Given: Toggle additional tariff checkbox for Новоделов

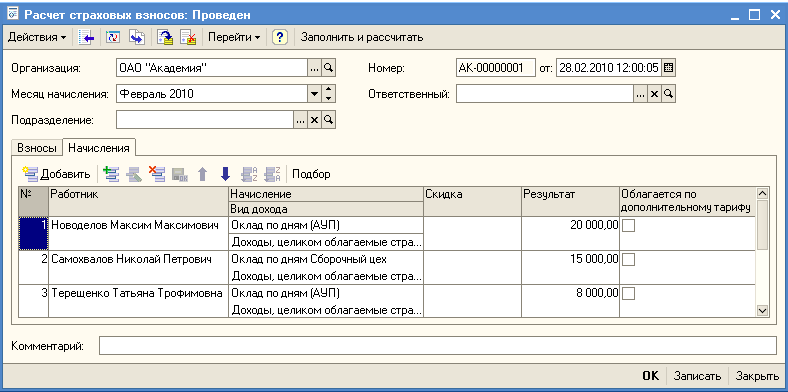Looking at the screenshot, I should [629, 226].
